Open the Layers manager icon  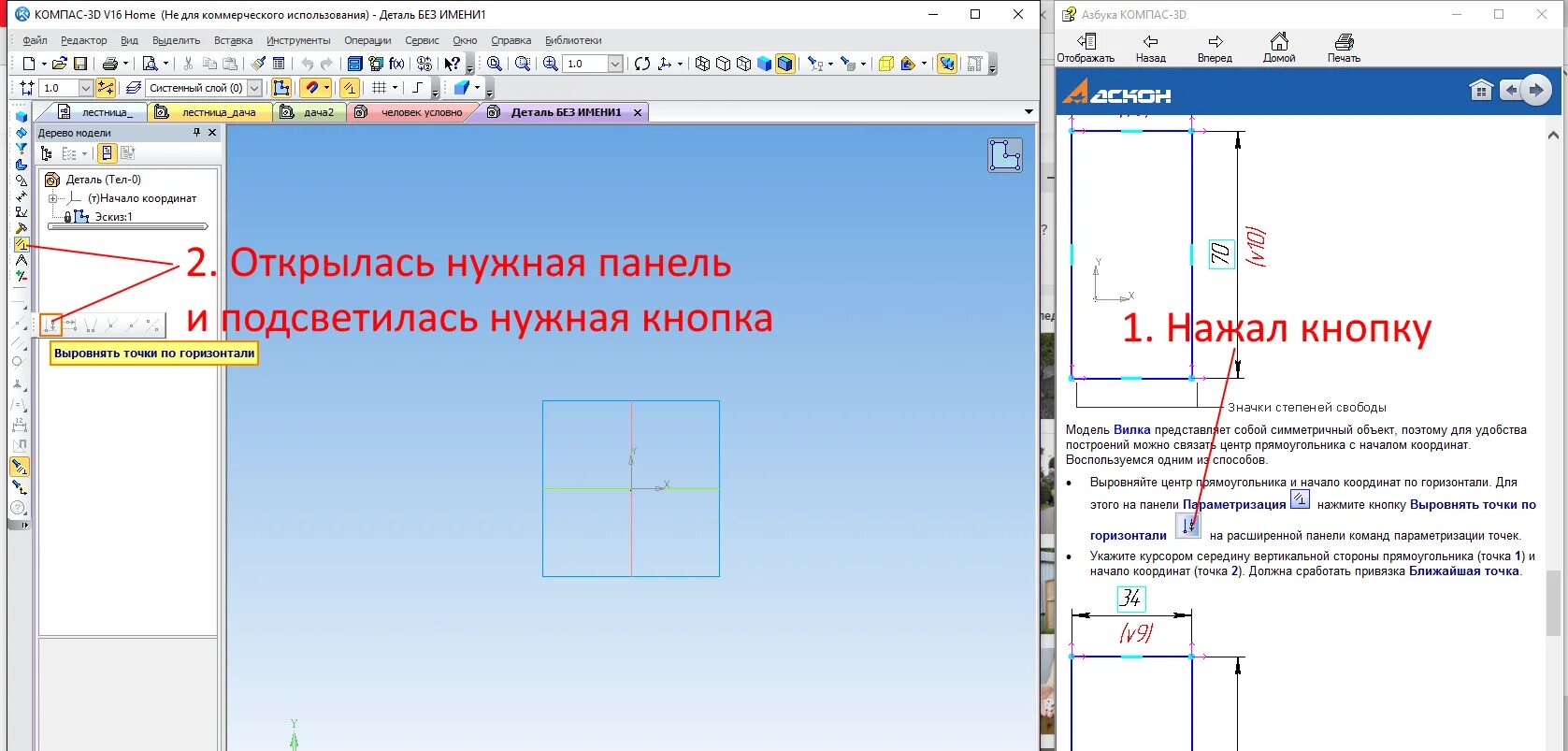click(x=133, y=88)
